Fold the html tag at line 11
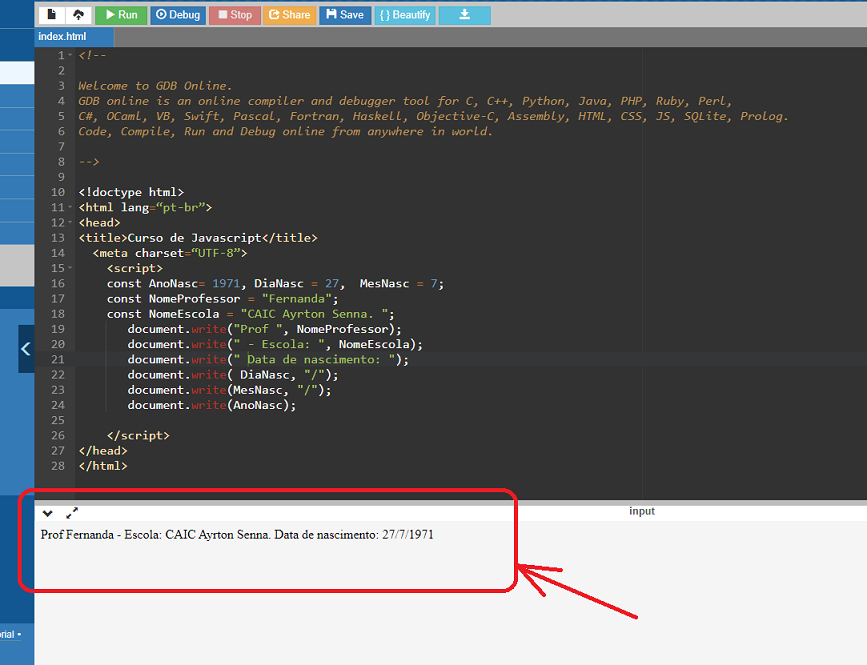This screenshot has height=665, width=867. (70, 208)
